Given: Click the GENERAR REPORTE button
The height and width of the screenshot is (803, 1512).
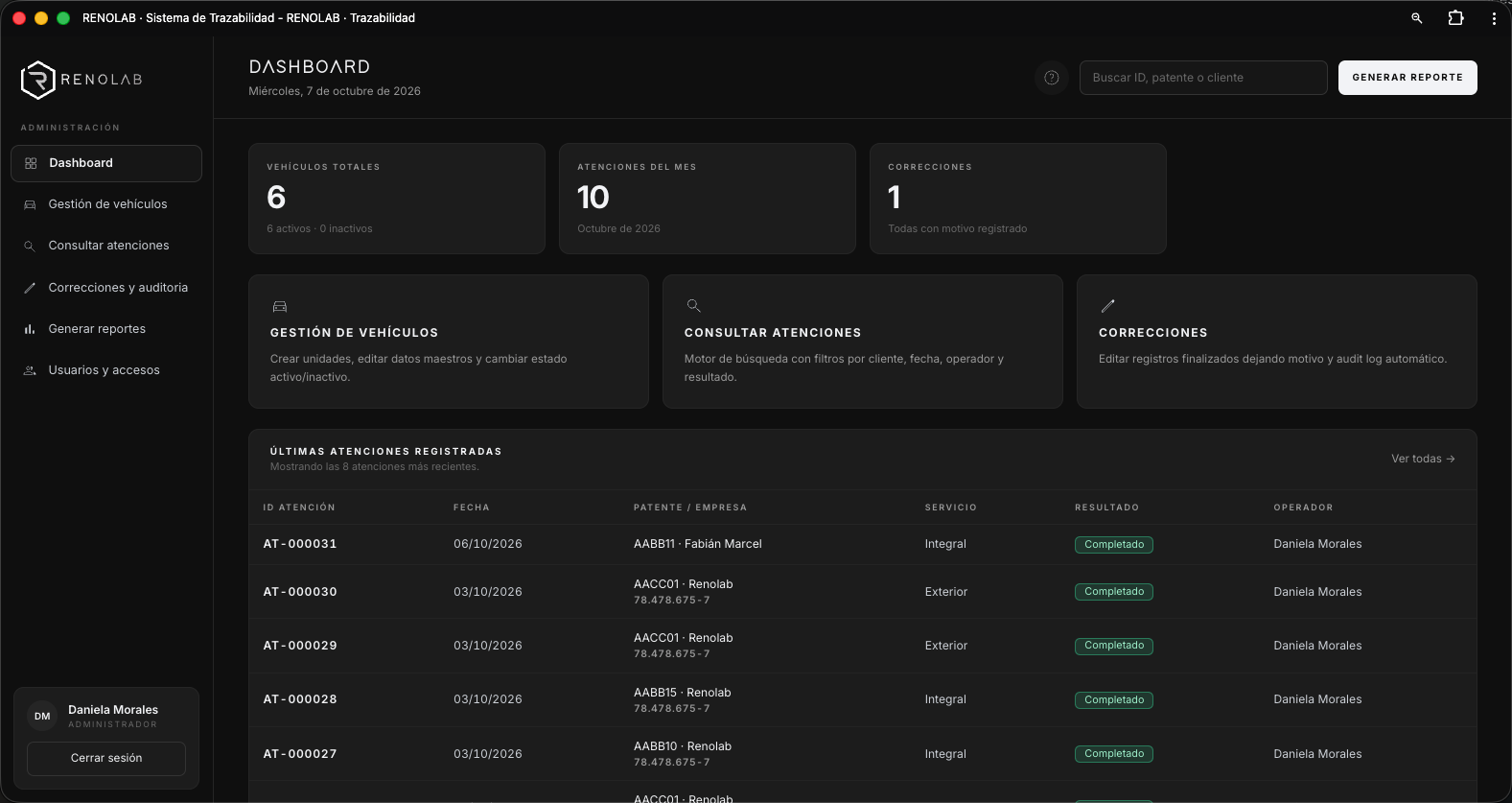Looking at the screenshot, I should click(1407, 78).
